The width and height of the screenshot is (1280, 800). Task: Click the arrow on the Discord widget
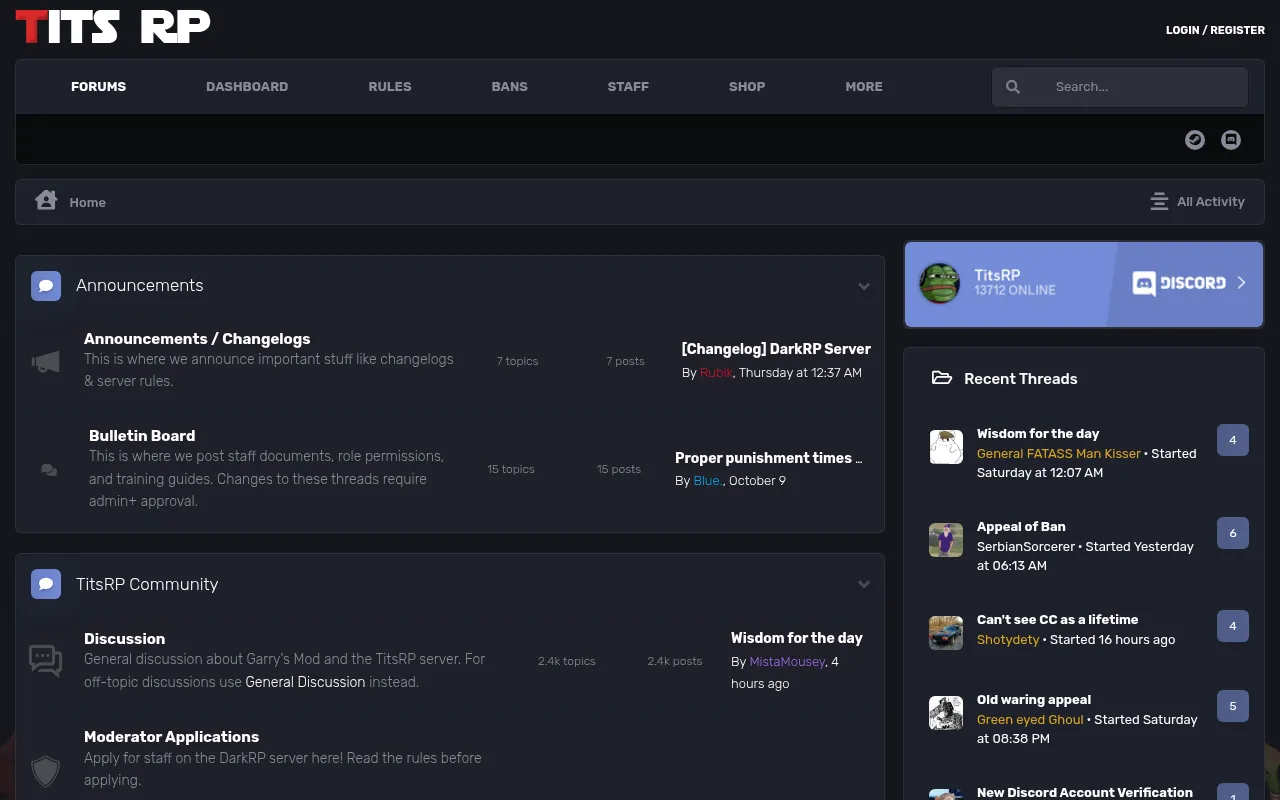1242,283
